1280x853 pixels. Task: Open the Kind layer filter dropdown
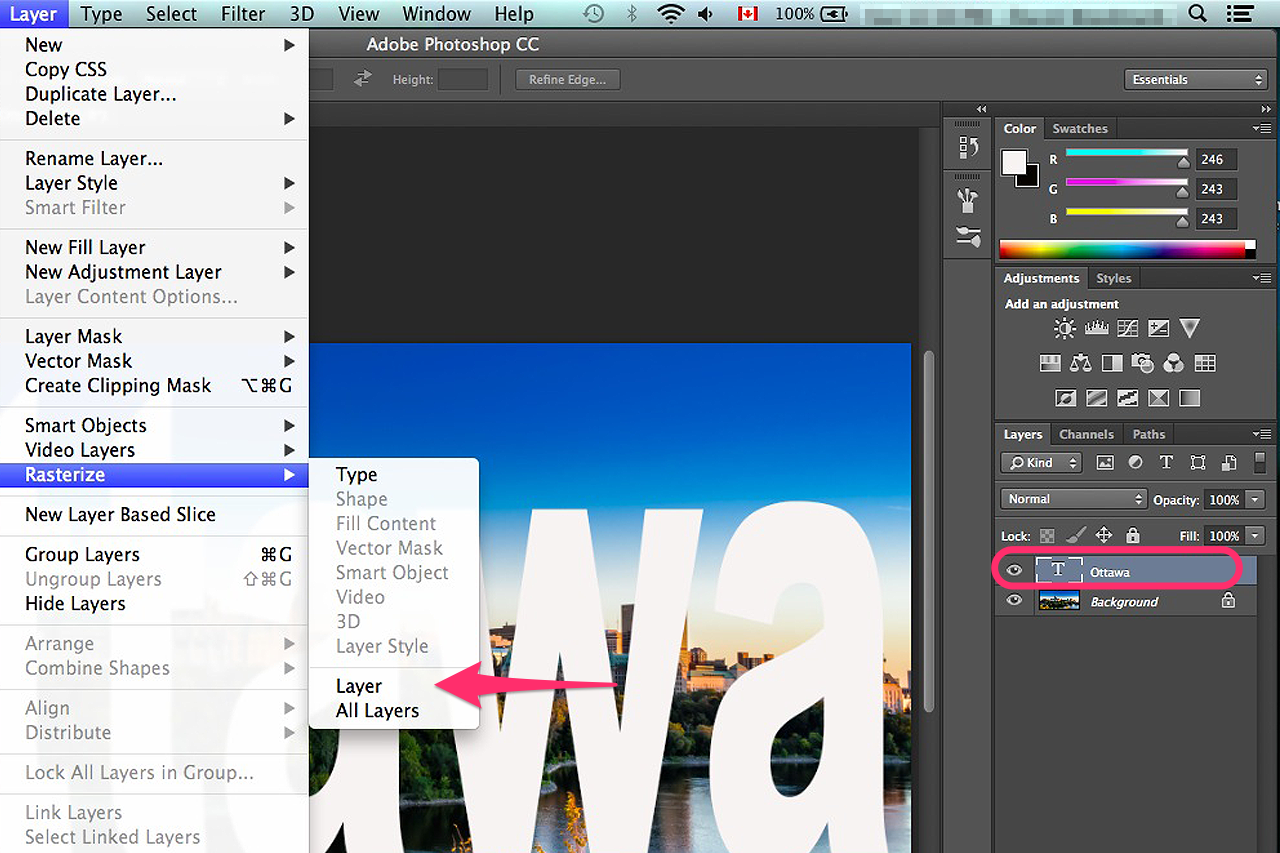[1041, 463]
